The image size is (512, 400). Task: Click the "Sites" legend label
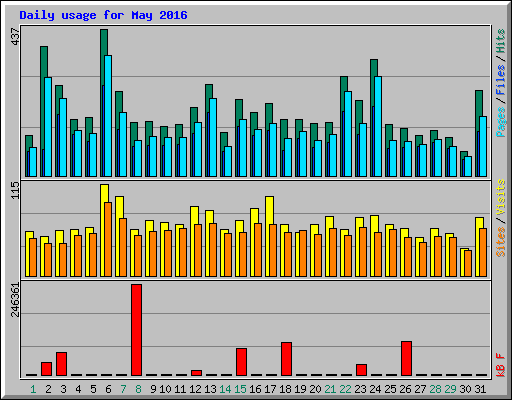coord(500,242)
